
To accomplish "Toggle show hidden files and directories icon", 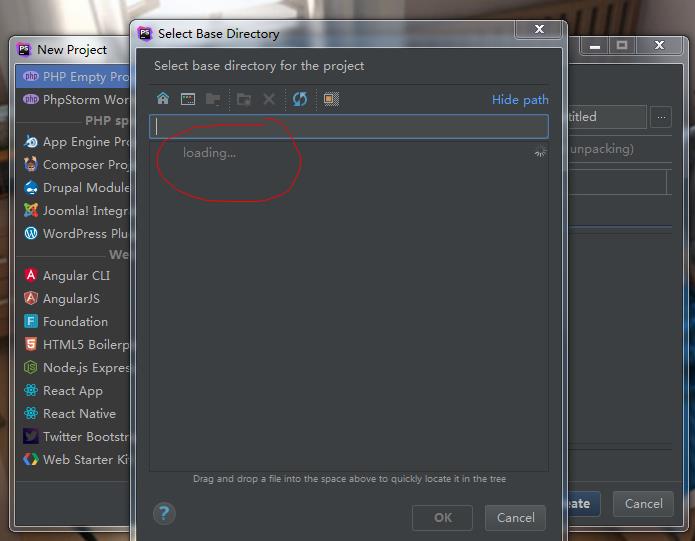I will click(x=331, y=99).
